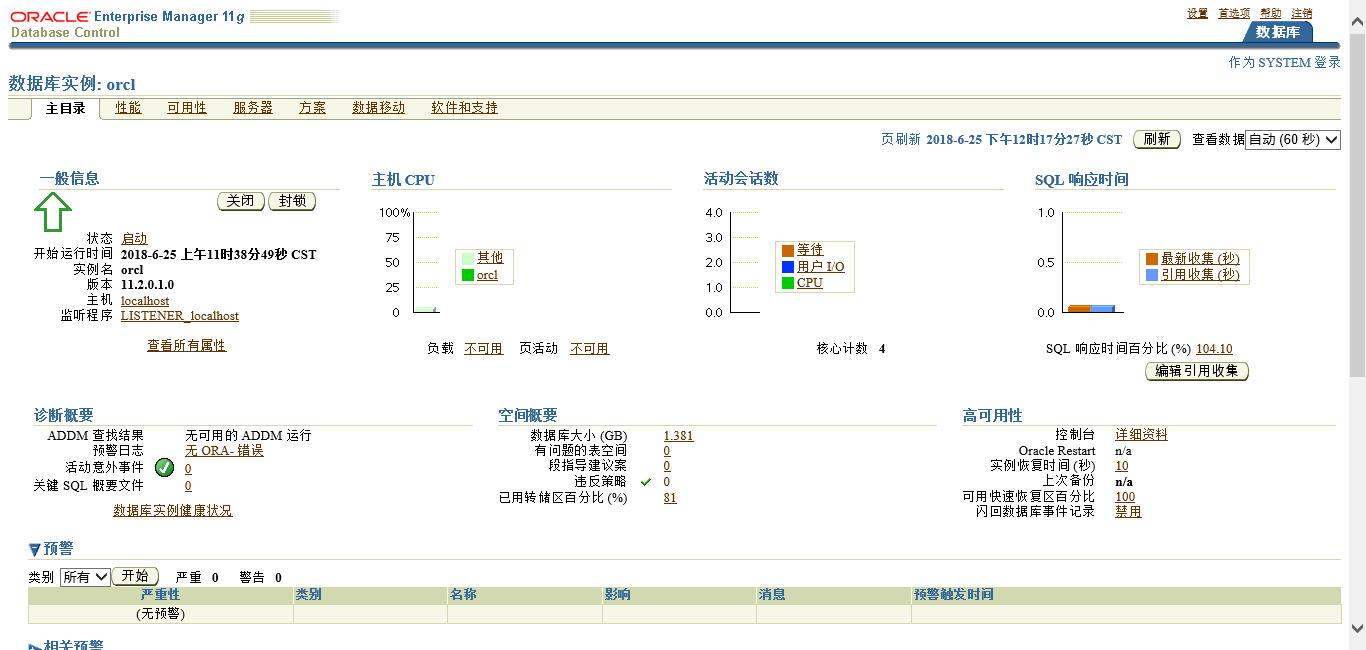Click the 封锁 button
Screen dimensions: 1366x650
coord(292,201)
